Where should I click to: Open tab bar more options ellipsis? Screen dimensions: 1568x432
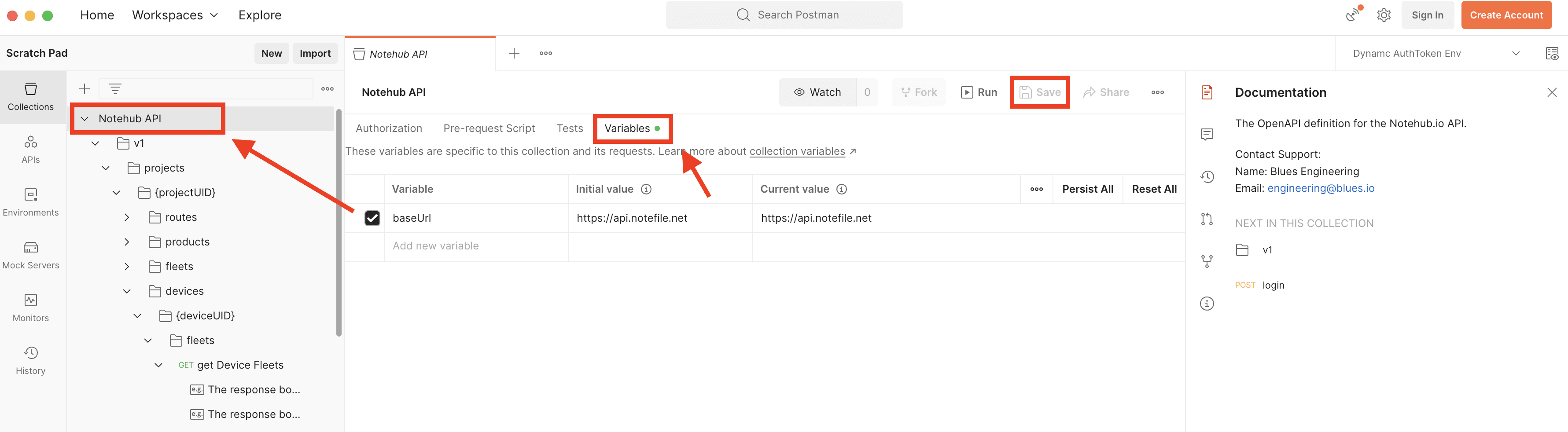pos(546,54)
